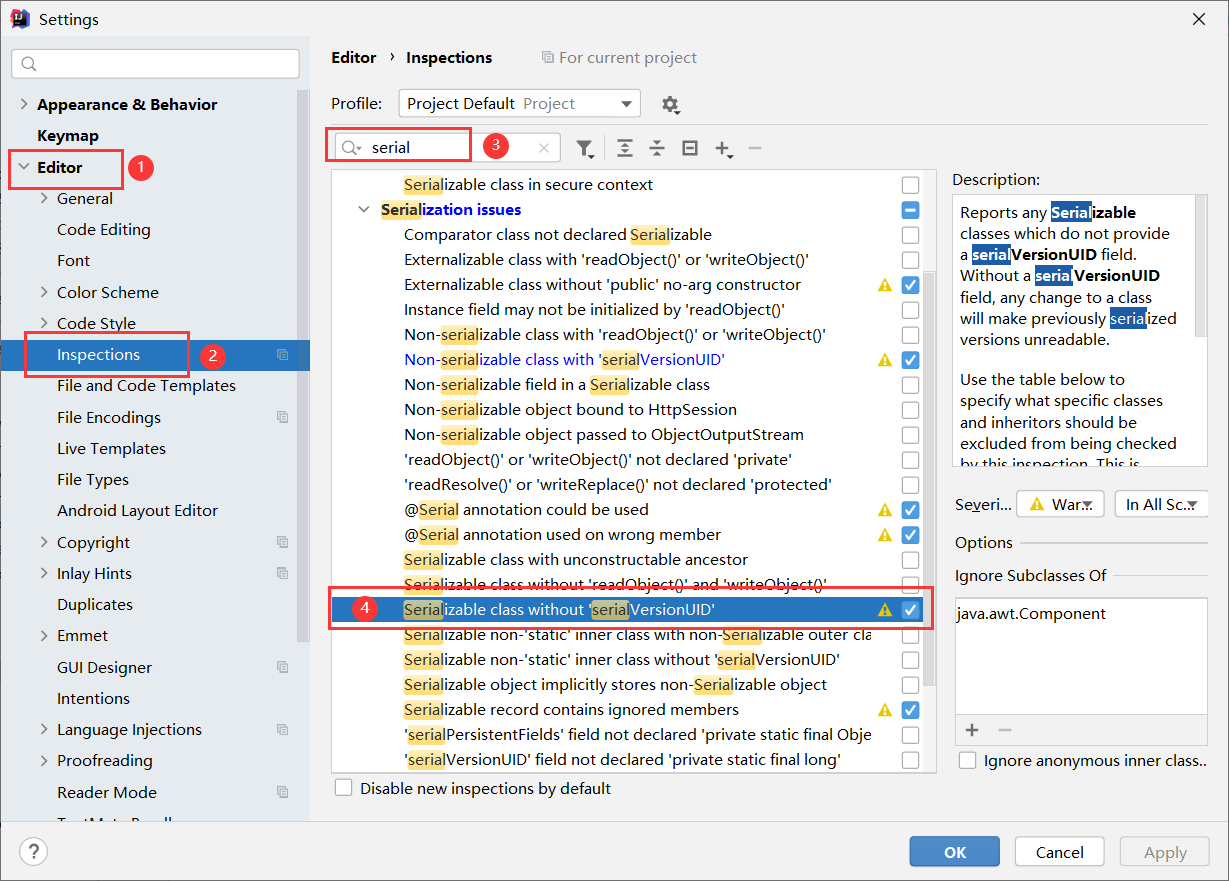Click the add inspection plus icon
1229x881 pixels.
(723, 148)
